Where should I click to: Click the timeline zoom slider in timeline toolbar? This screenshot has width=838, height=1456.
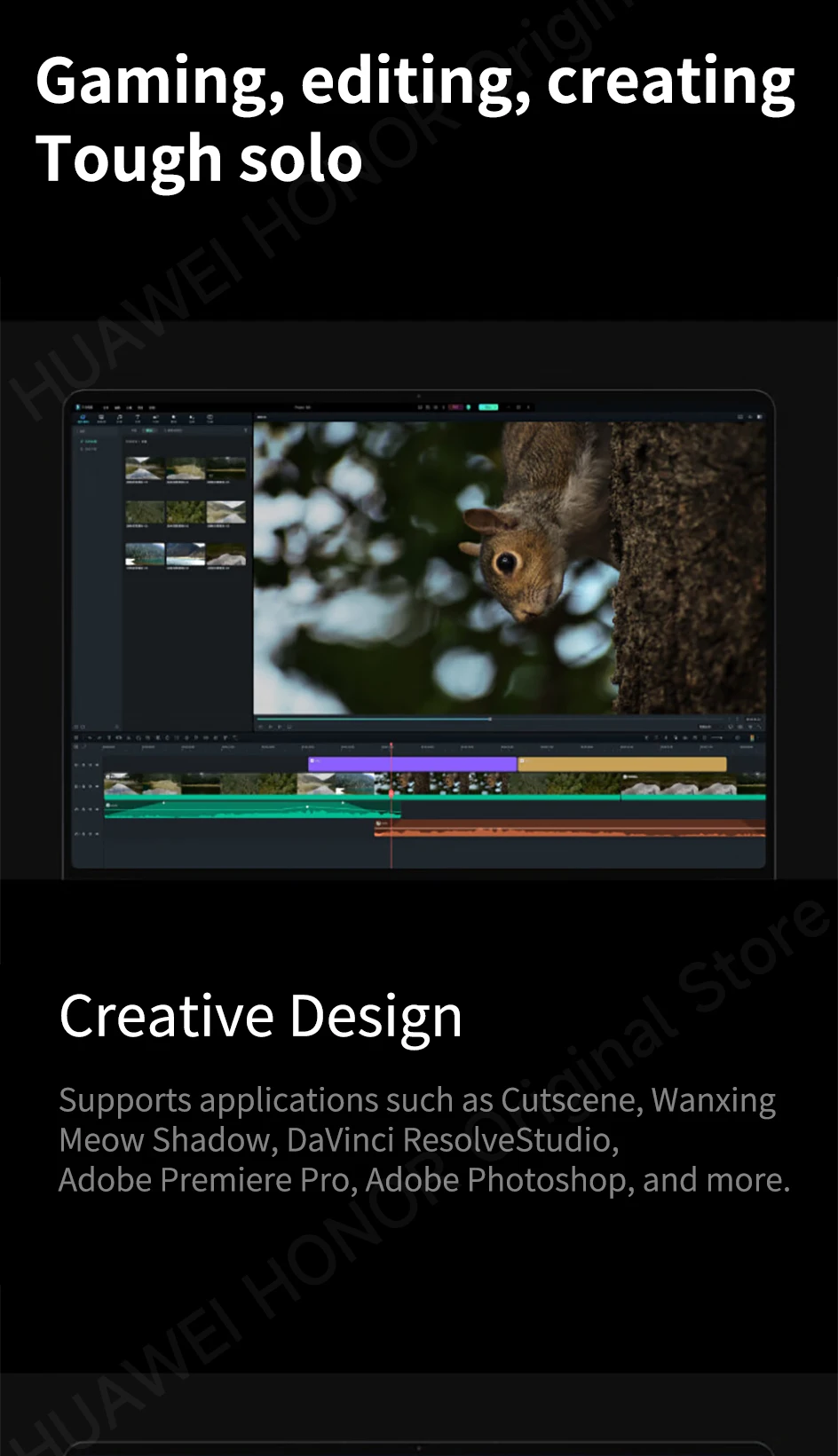click(x=716, y=737)
